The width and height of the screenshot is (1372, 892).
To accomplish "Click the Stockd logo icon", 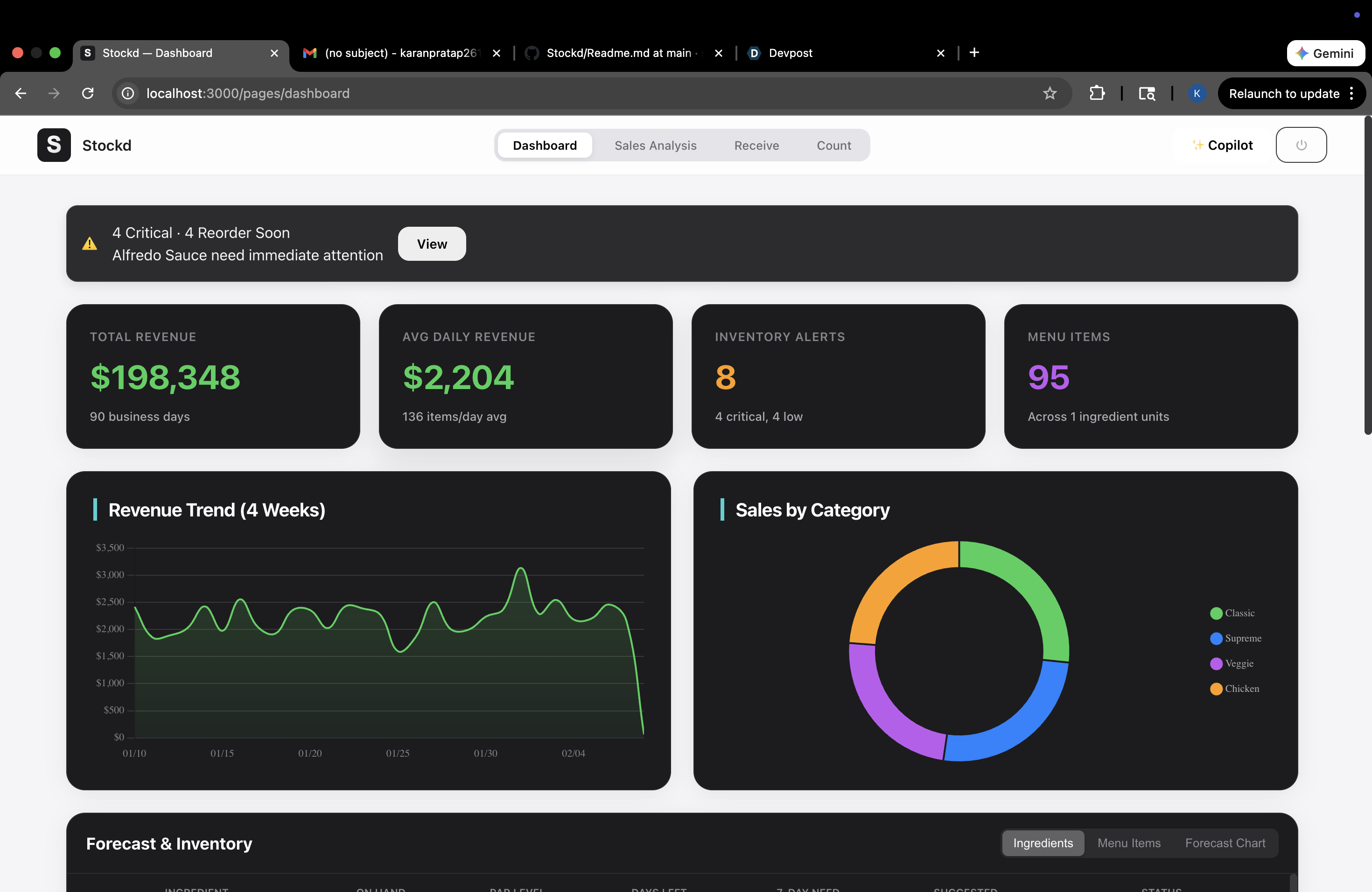I will coord(54,145).
